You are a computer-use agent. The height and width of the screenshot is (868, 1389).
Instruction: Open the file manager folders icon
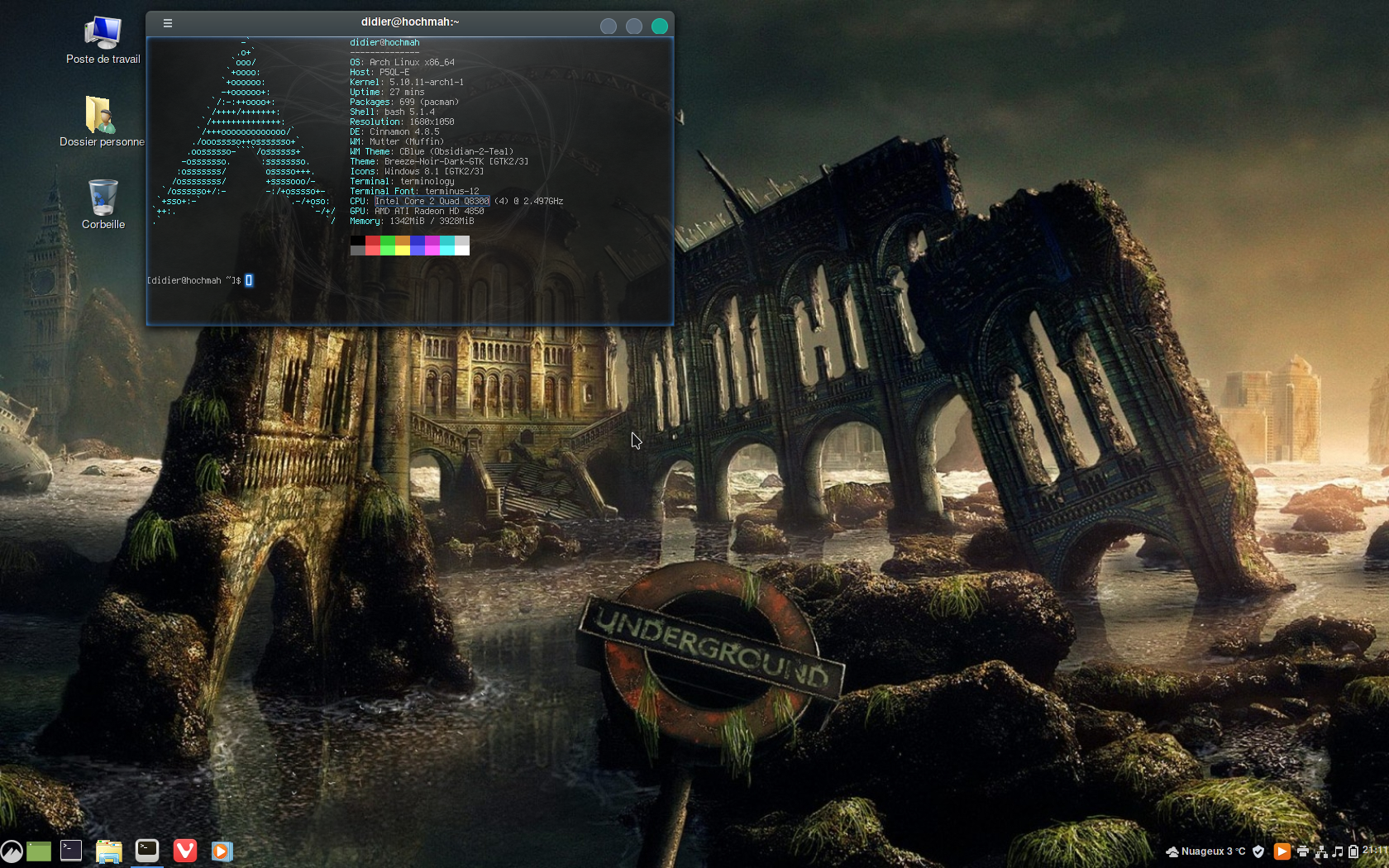(109, 851)
